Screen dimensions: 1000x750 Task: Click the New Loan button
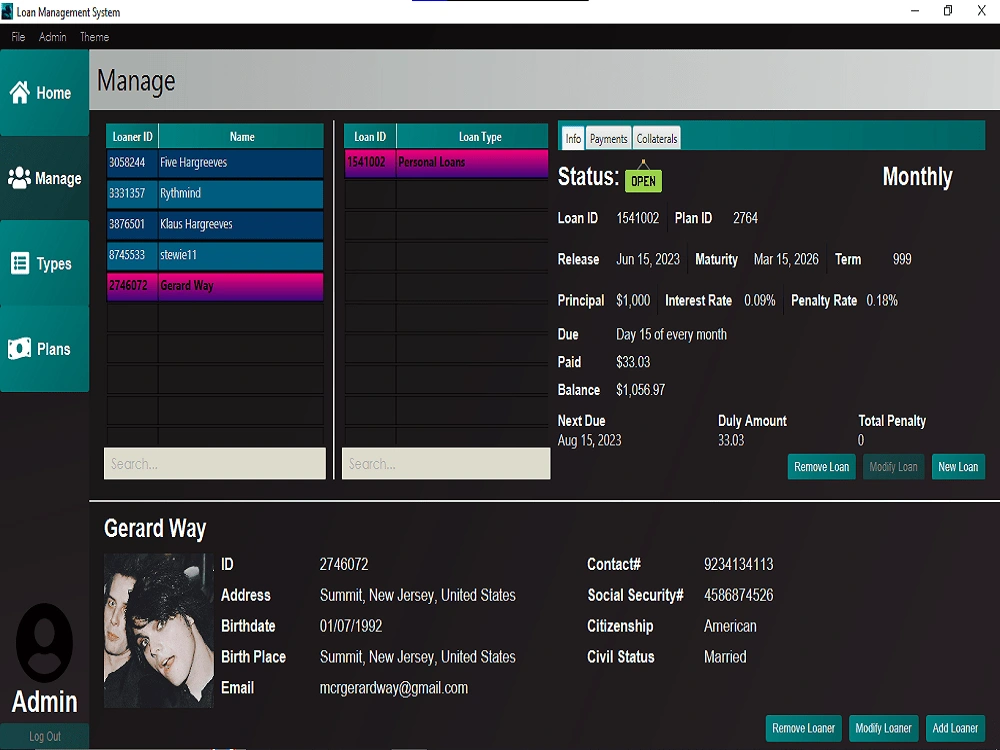pyautogui.click(x=958, y=467)
